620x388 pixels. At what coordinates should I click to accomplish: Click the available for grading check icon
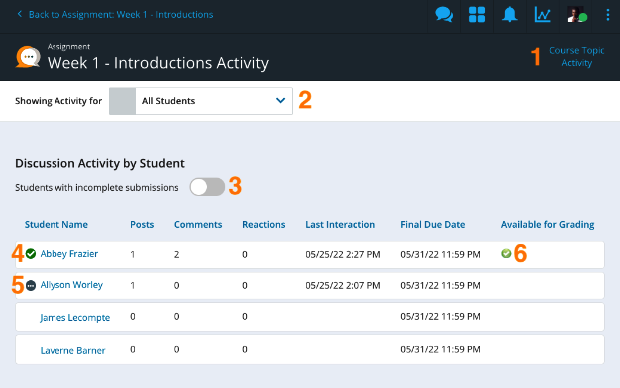point(506,253)
